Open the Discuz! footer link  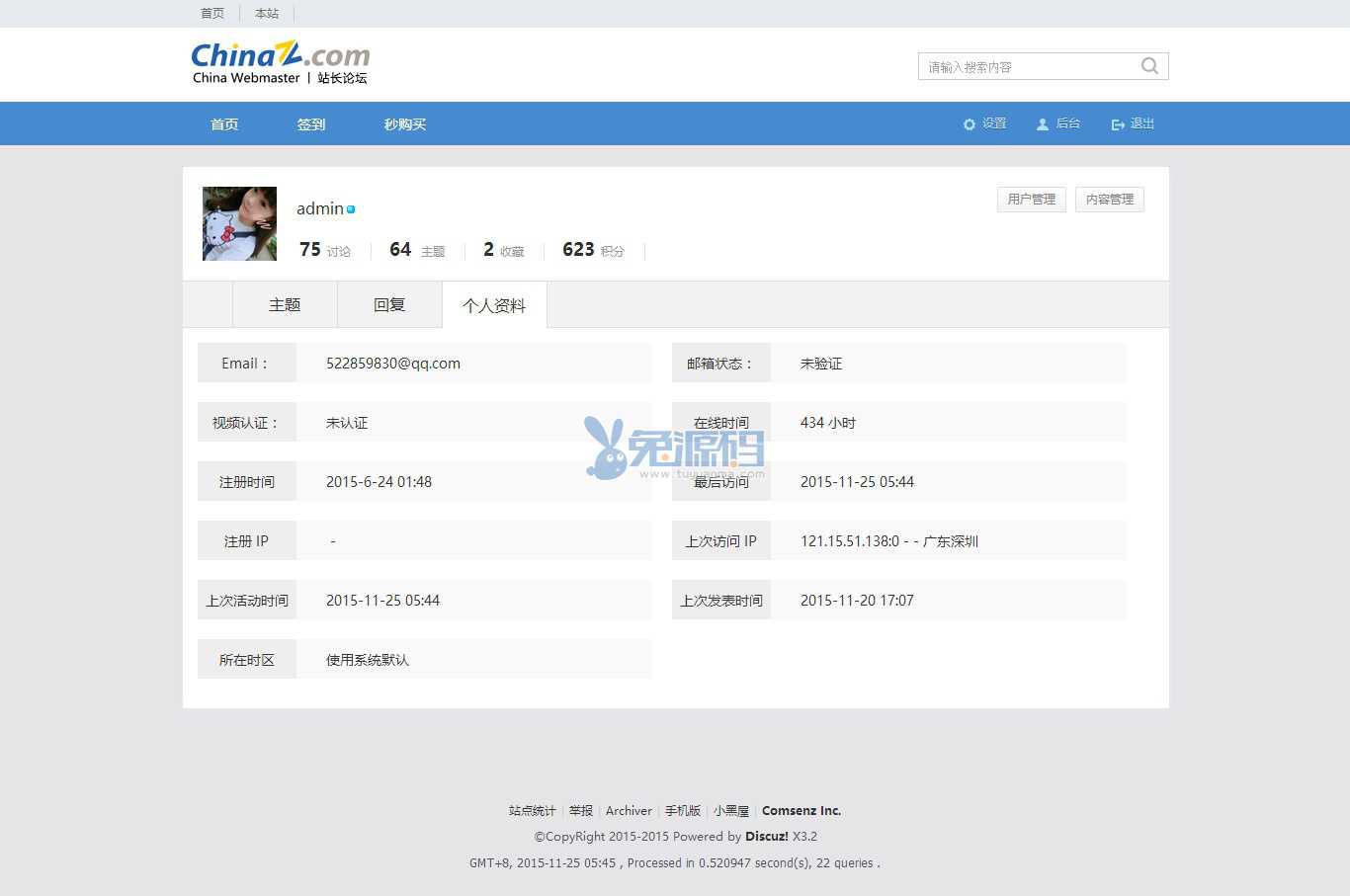[767, 837]
